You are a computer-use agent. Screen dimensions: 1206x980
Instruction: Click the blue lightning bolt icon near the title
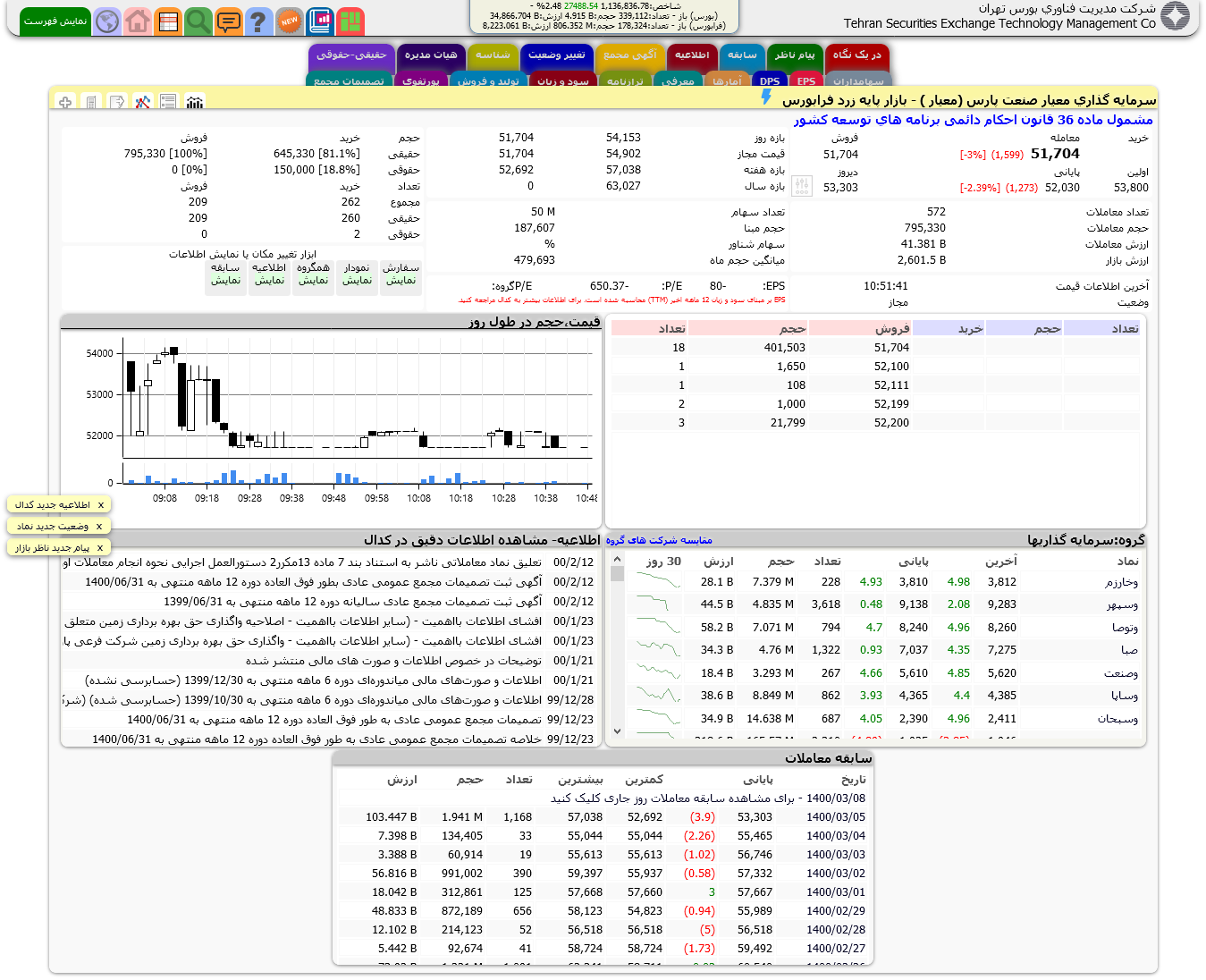coord(766,97)
